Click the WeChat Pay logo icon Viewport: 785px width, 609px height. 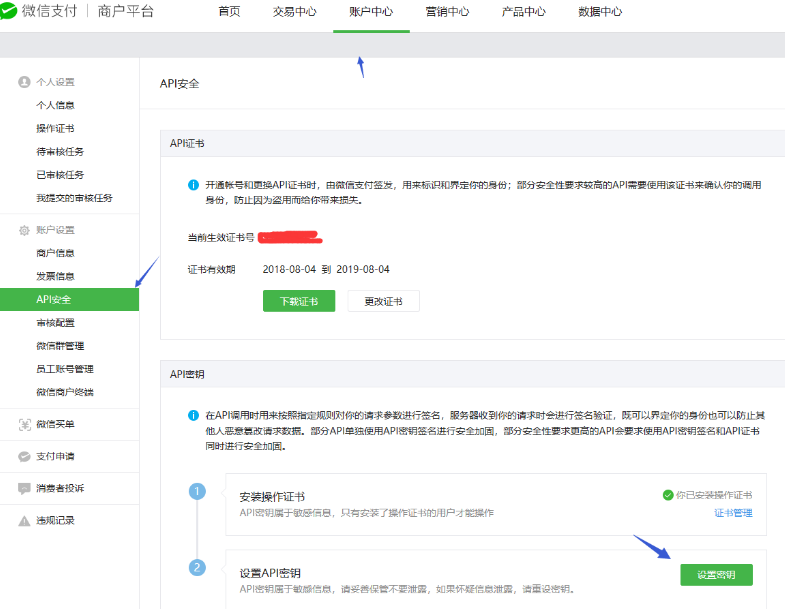point(10,12)
